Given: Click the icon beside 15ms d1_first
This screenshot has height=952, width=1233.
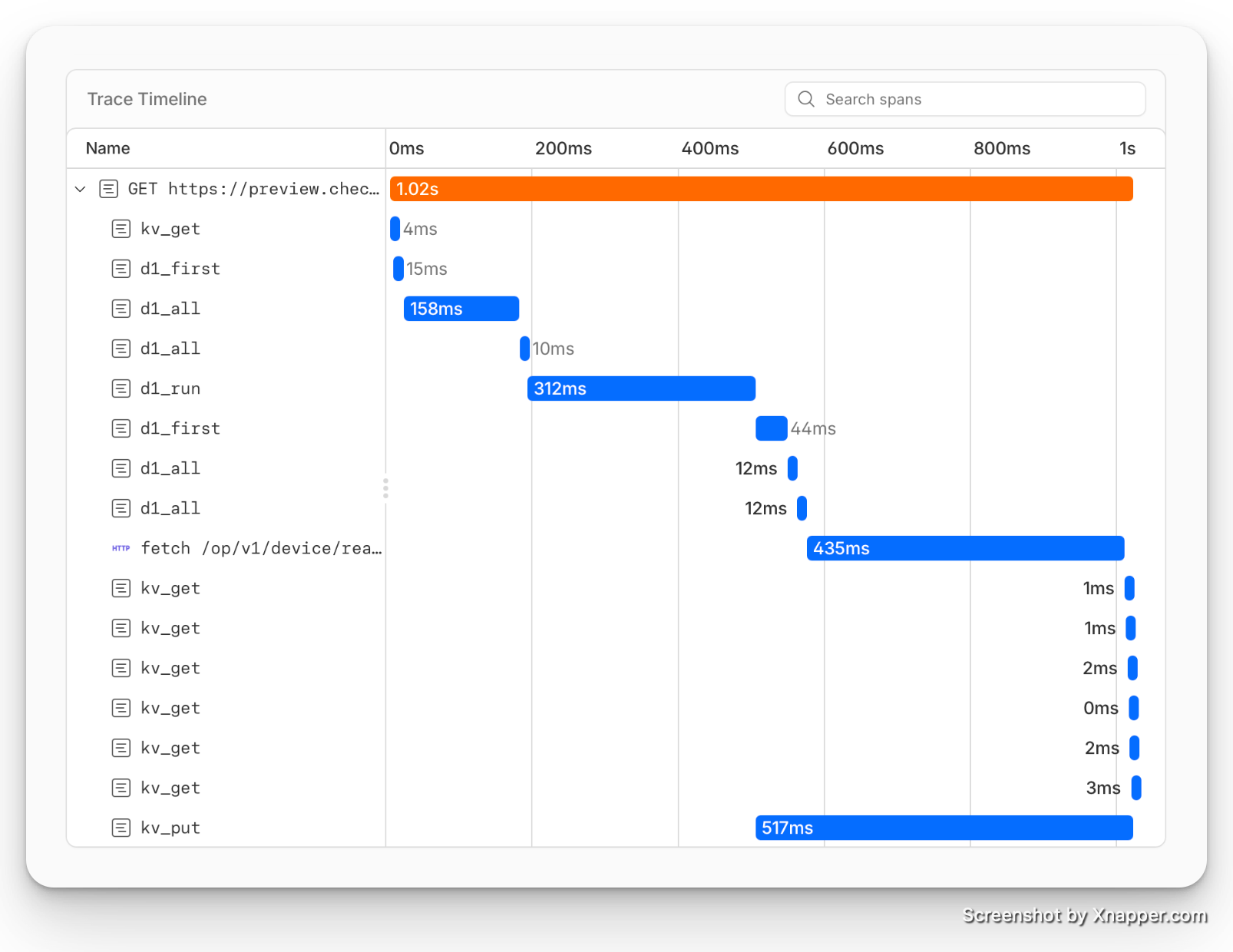Looking at the screenshot, I should point(121,269).
